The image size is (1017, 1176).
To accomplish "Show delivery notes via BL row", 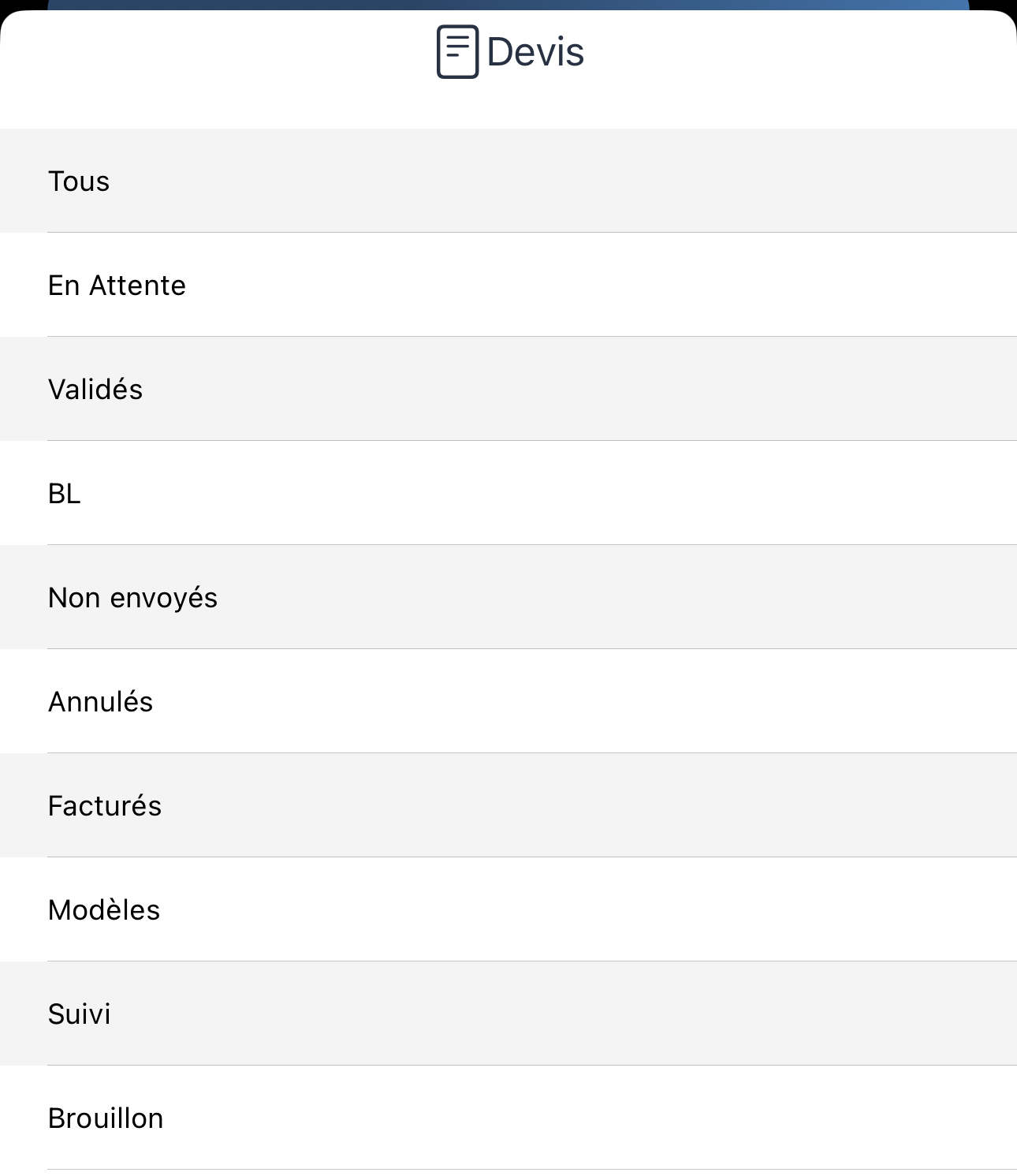I will [x=508, y=493].
